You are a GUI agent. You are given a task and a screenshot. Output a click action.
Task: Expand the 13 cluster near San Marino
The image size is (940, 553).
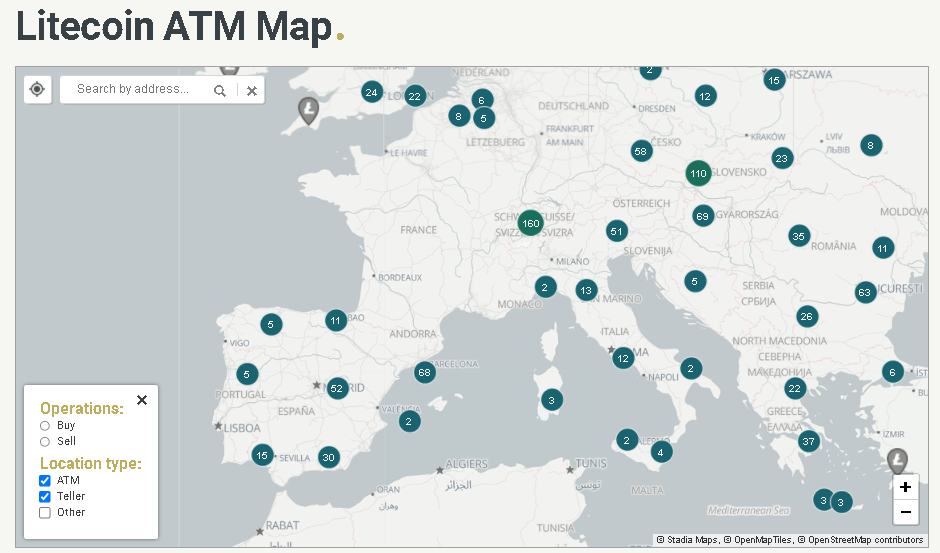coord(586,290)
